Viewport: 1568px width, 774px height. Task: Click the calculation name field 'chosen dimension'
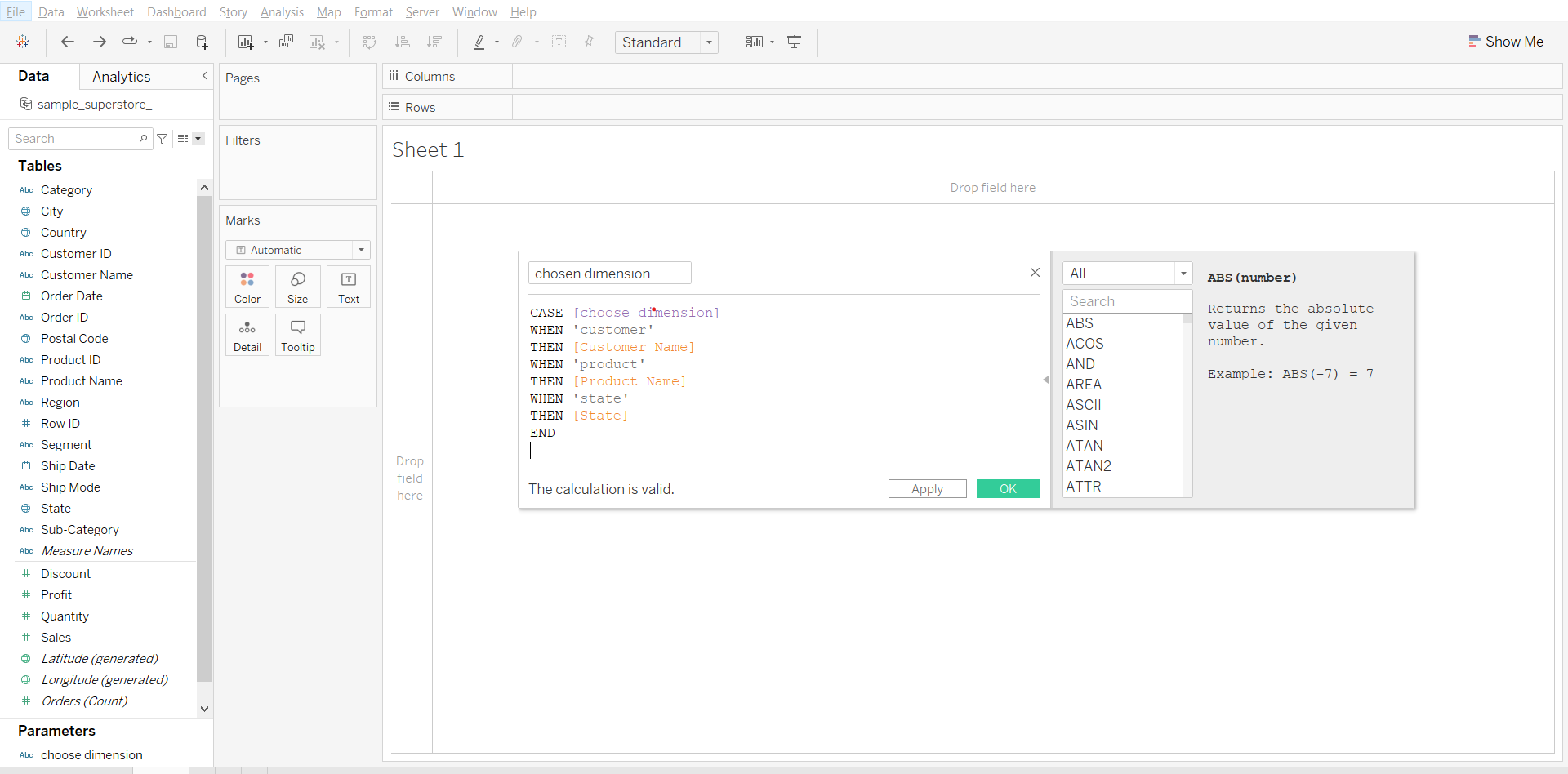point(609,274)
